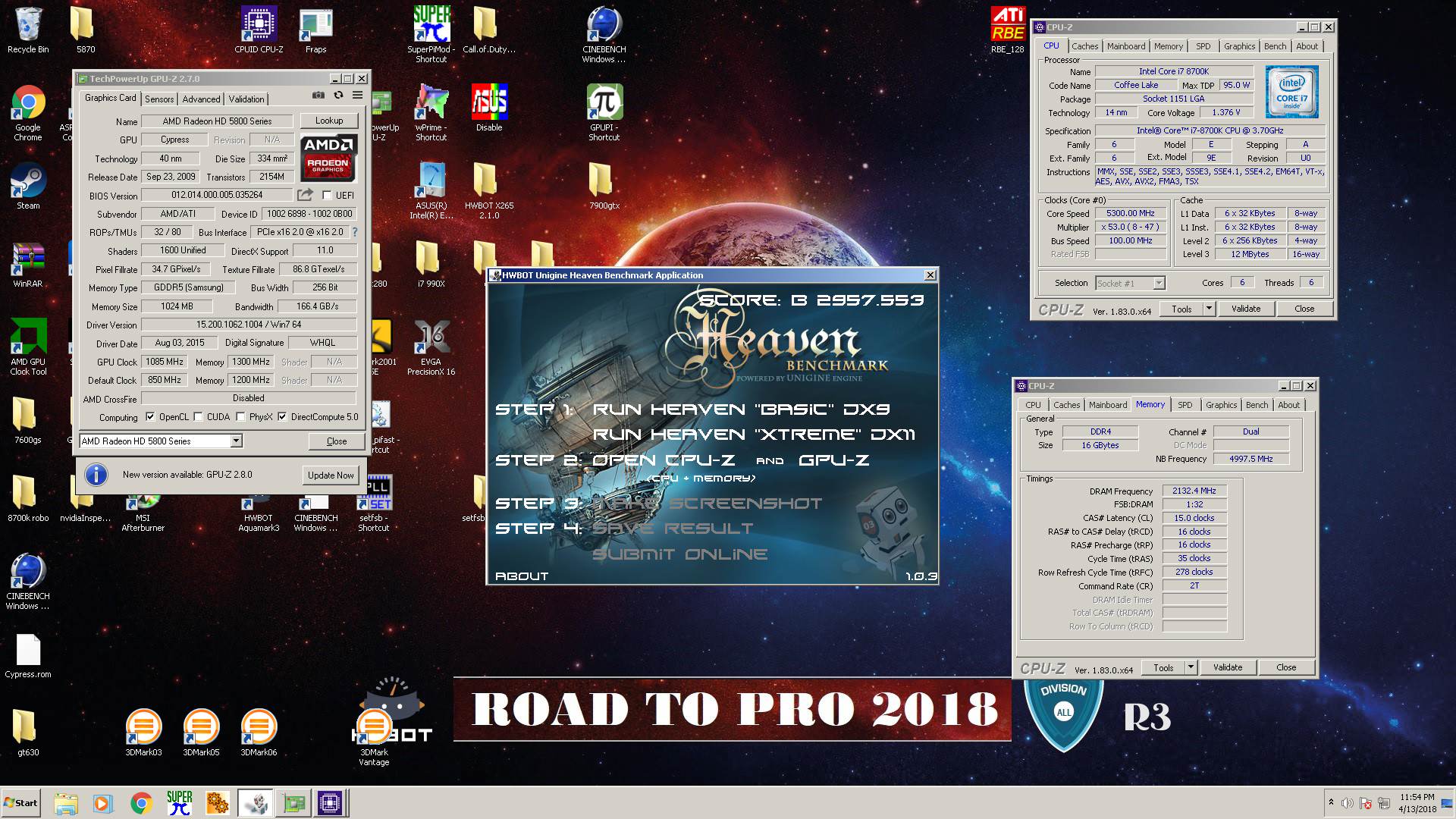Toggle the UEFI checkbox in GPU-Z

point(327,196)
